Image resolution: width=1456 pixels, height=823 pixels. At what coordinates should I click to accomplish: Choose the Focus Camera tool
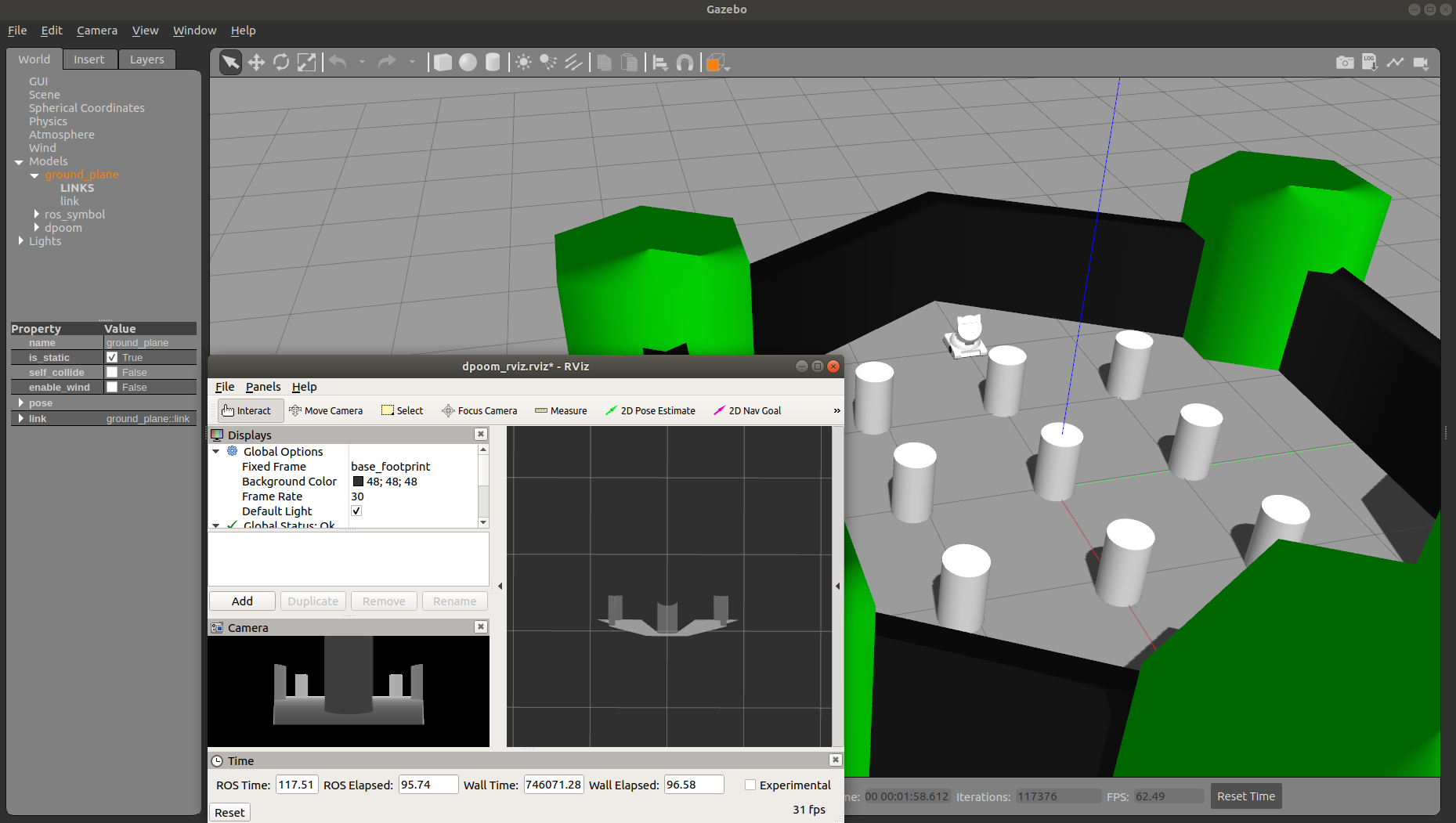point(479,411)
